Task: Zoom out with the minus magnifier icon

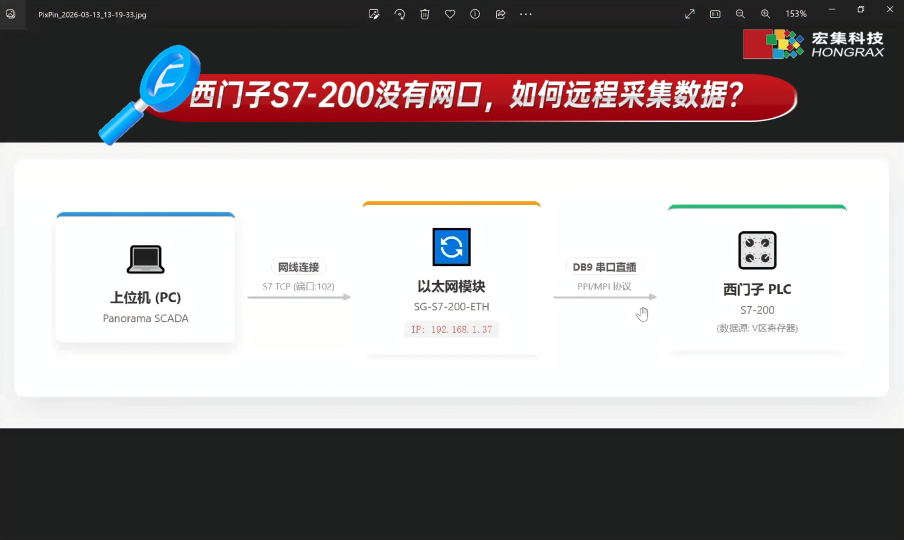Action: 740,14
